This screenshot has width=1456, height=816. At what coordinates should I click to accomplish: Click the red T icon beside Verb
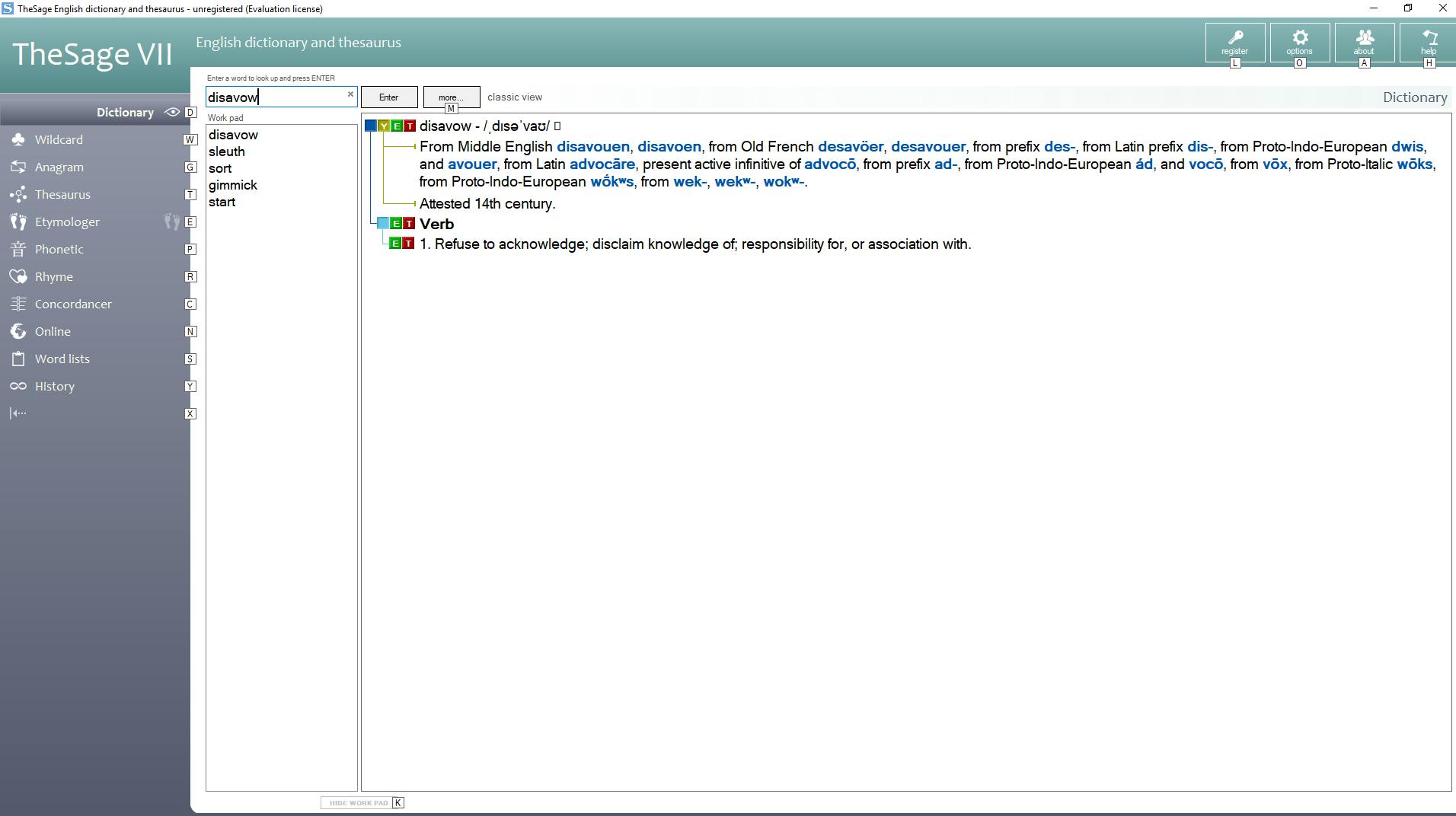[x=409, y=224]
